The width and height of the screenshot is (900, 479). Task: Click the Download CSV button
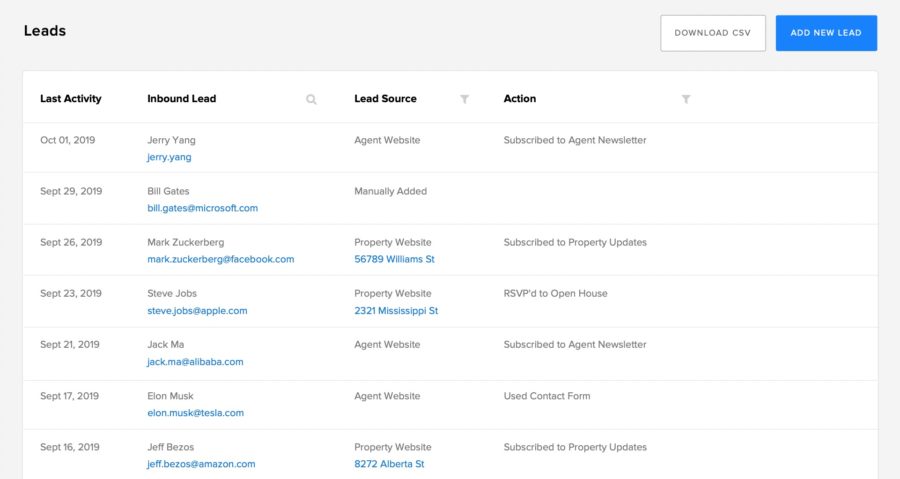tap(713, 33)
